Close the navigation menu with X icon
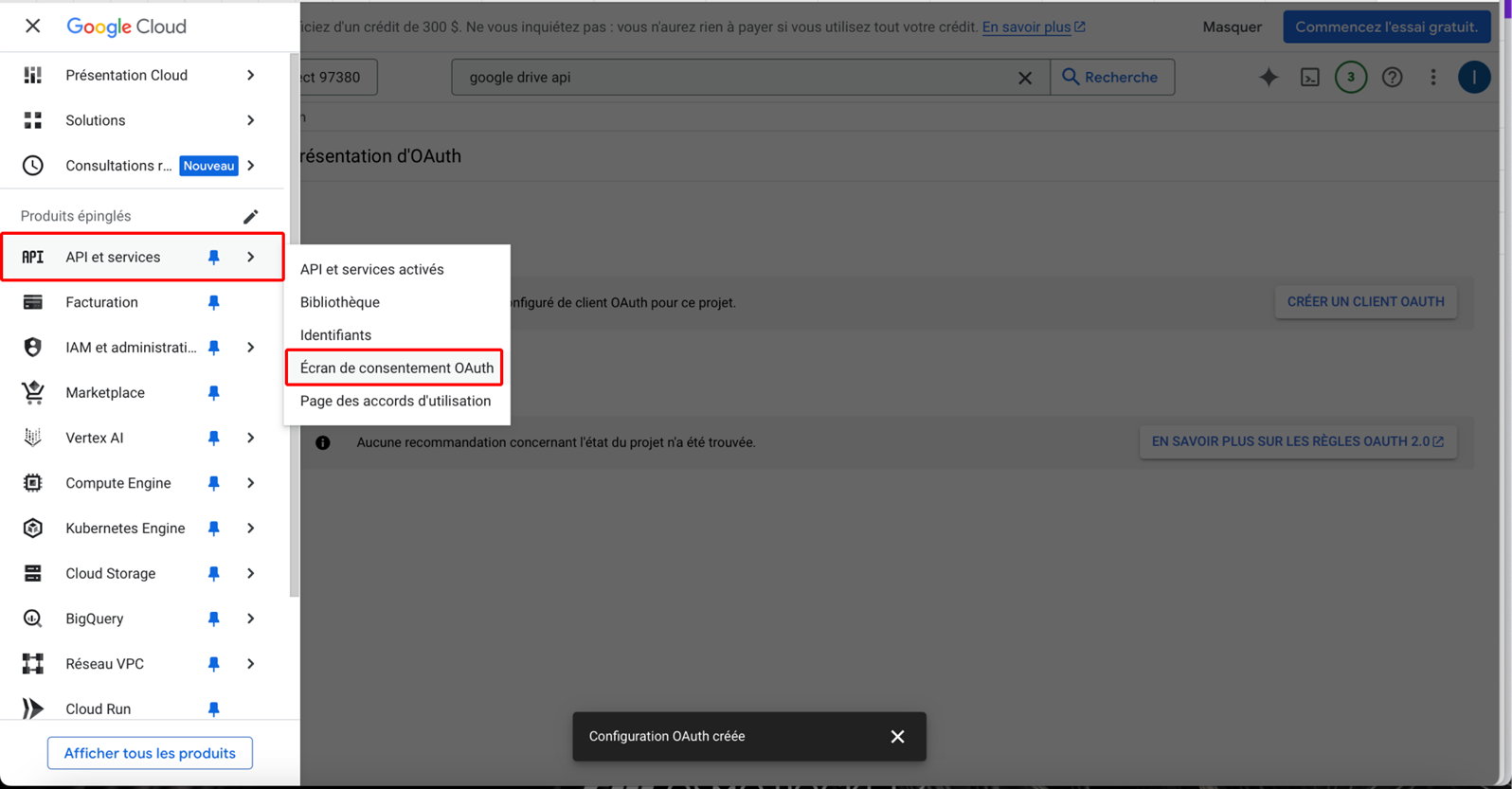Screen dimensions: 1512x789 33,27
